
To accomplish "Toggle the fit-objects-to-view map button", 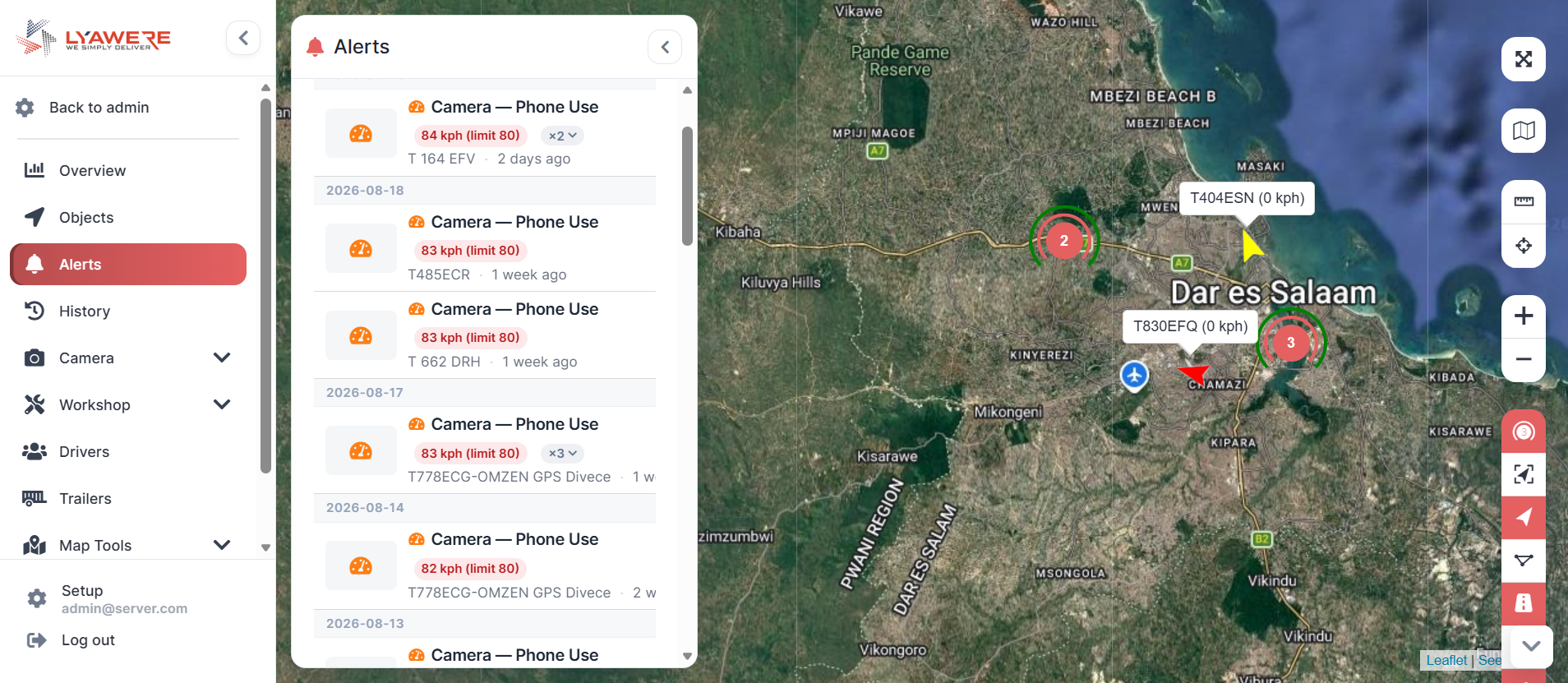I will tap(1524, 474).
